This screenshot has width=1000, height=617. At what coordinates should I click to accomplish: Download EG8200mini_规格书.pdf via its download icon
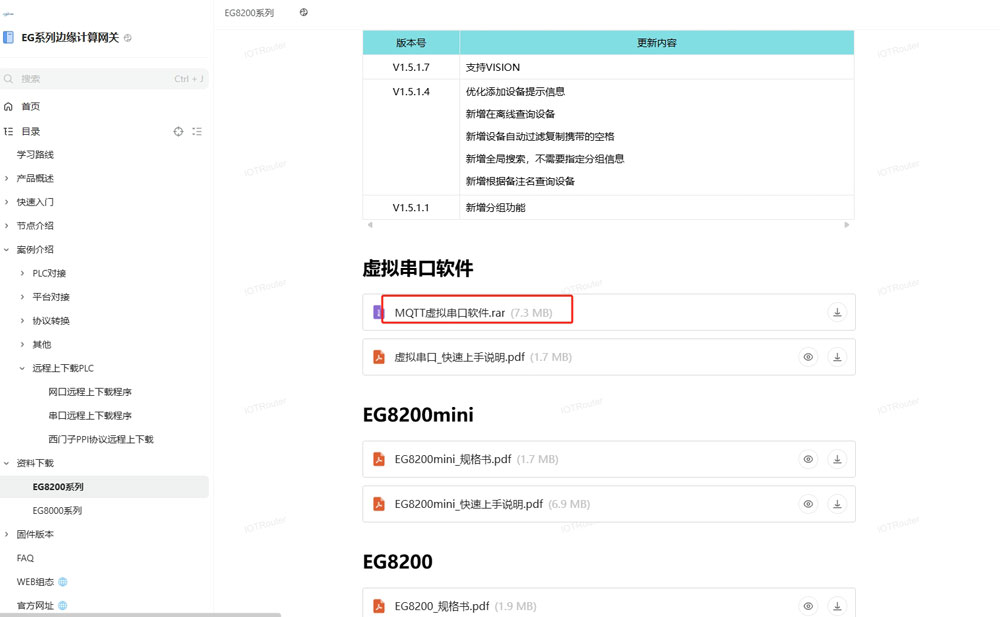[x=837, y=460]
